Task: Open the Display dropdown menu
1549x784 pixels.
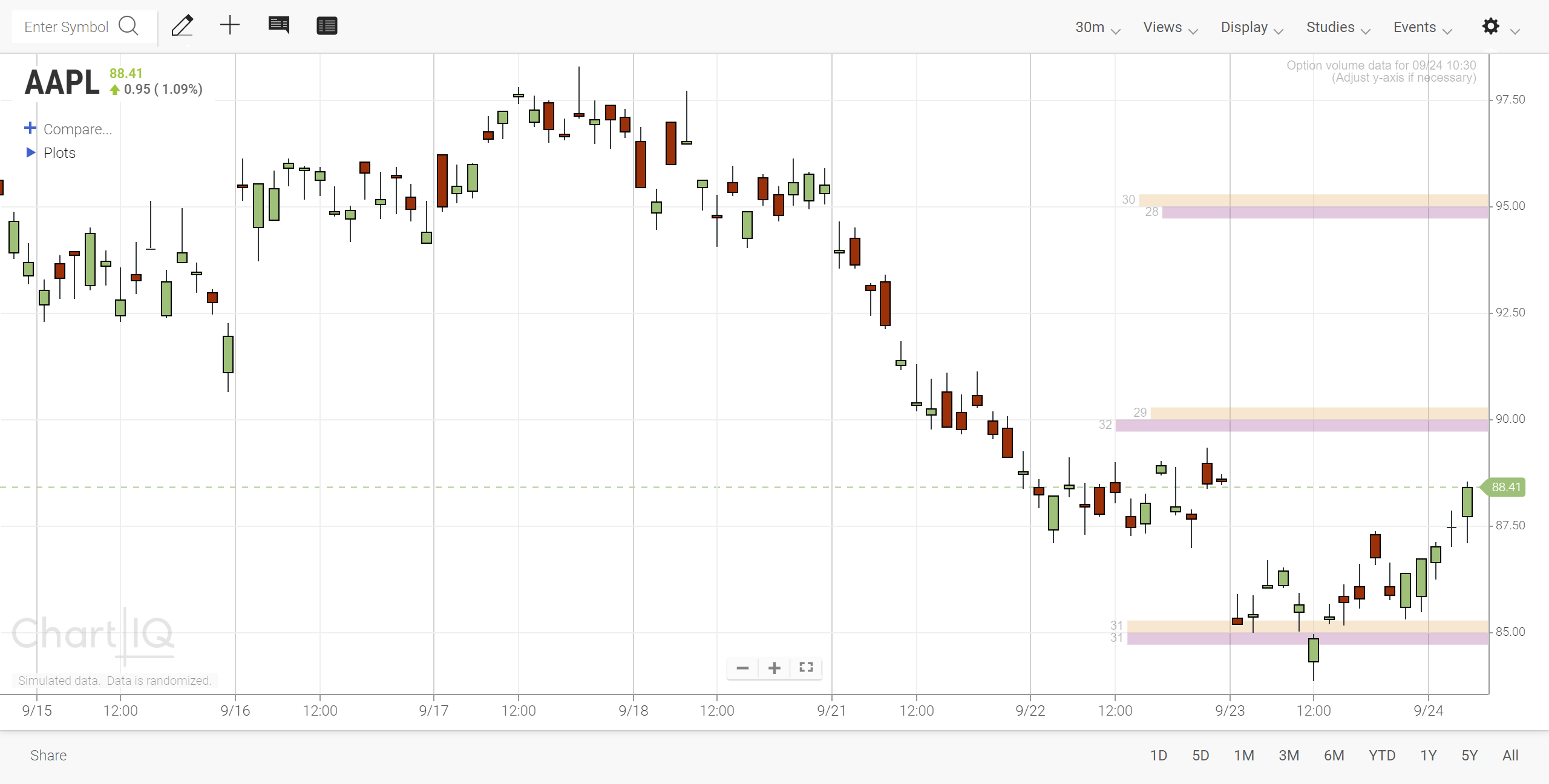Action: click(x=1252, y=27)
